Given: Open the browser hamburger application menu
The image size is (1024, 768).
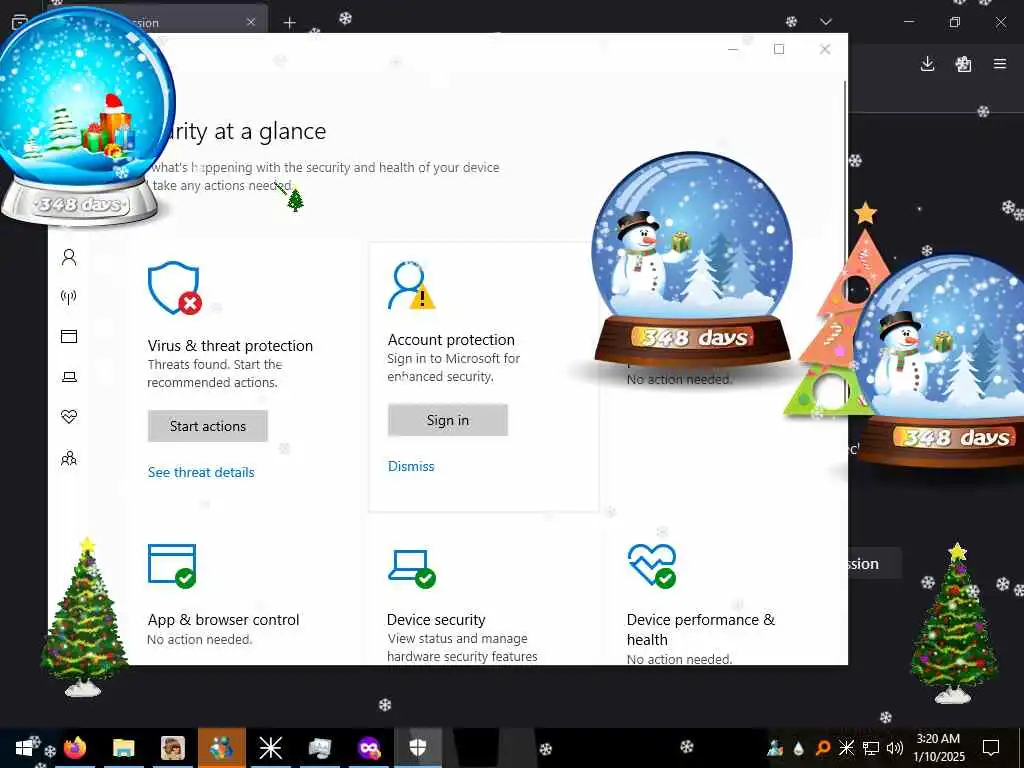Looking at the screenshot, I should tap(1000, 63).
